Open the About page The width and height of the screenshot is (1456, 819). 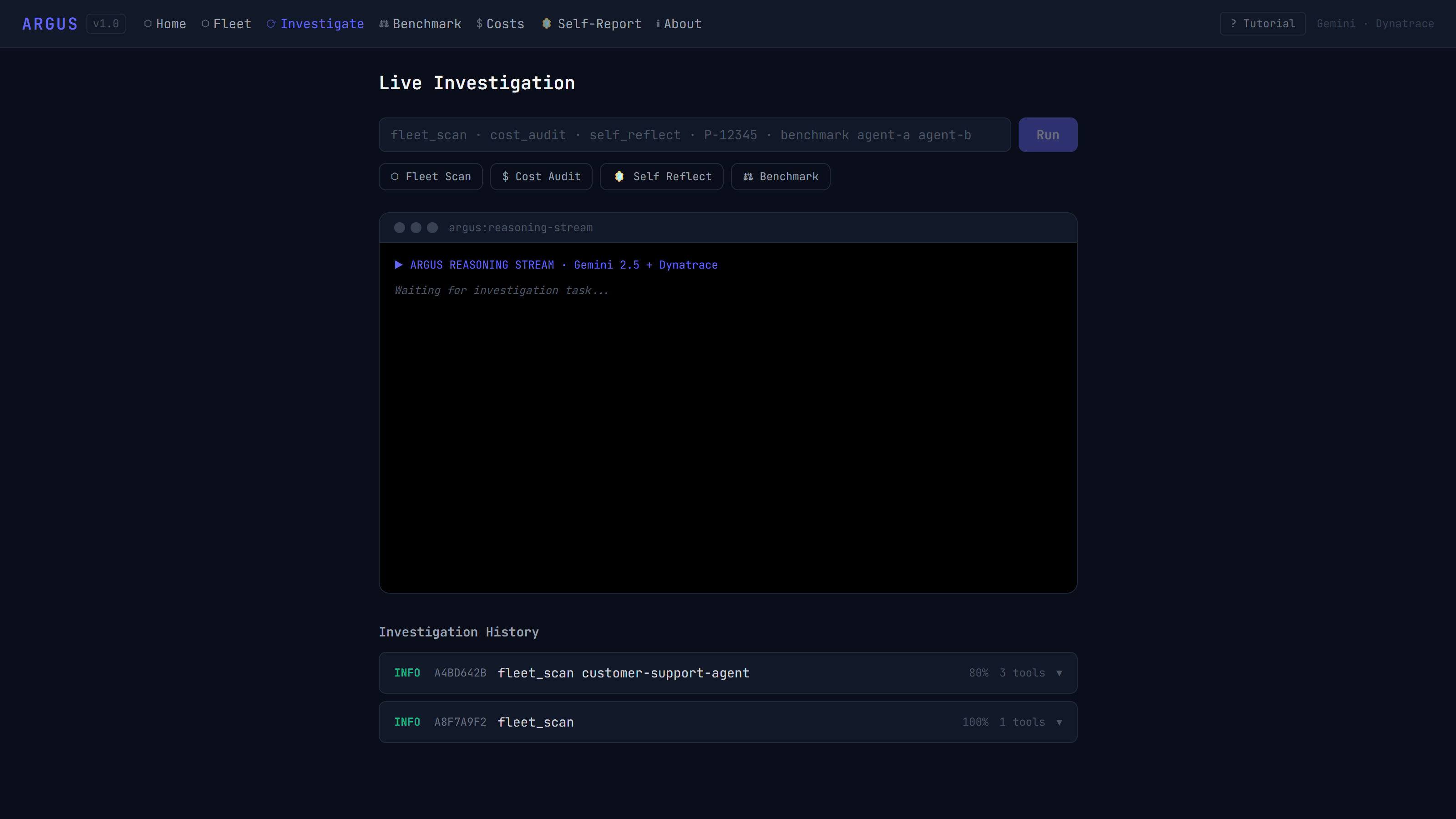click(679, 24)
